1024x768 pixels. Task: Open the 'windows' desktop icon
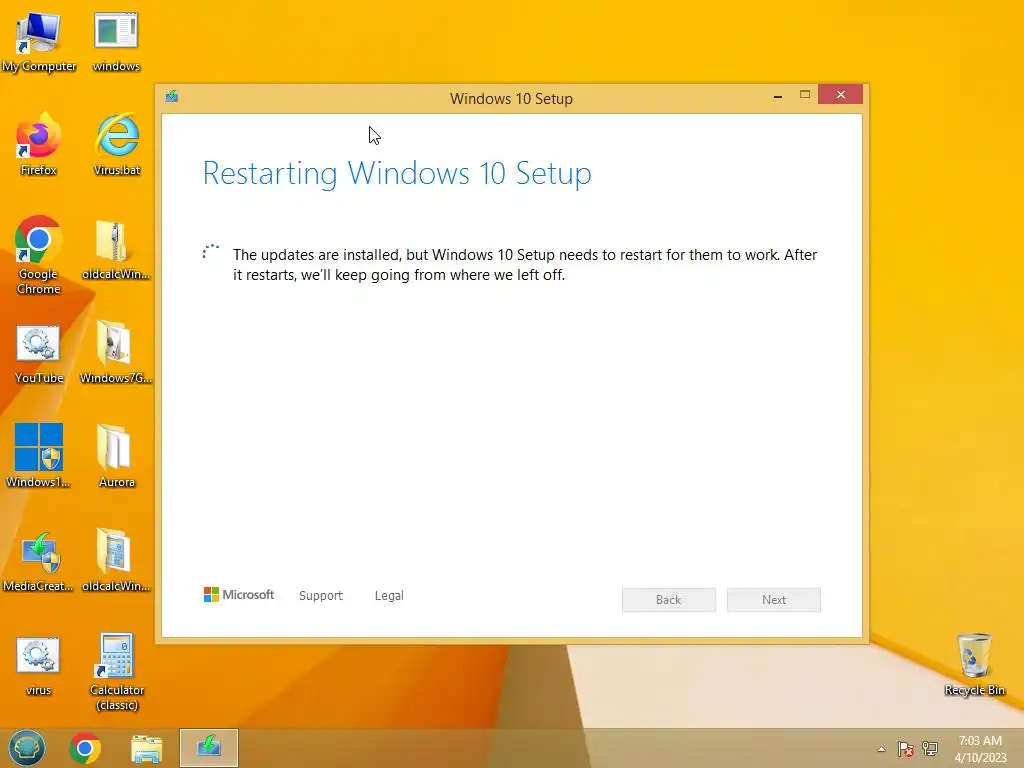click(x=116, y=40)
